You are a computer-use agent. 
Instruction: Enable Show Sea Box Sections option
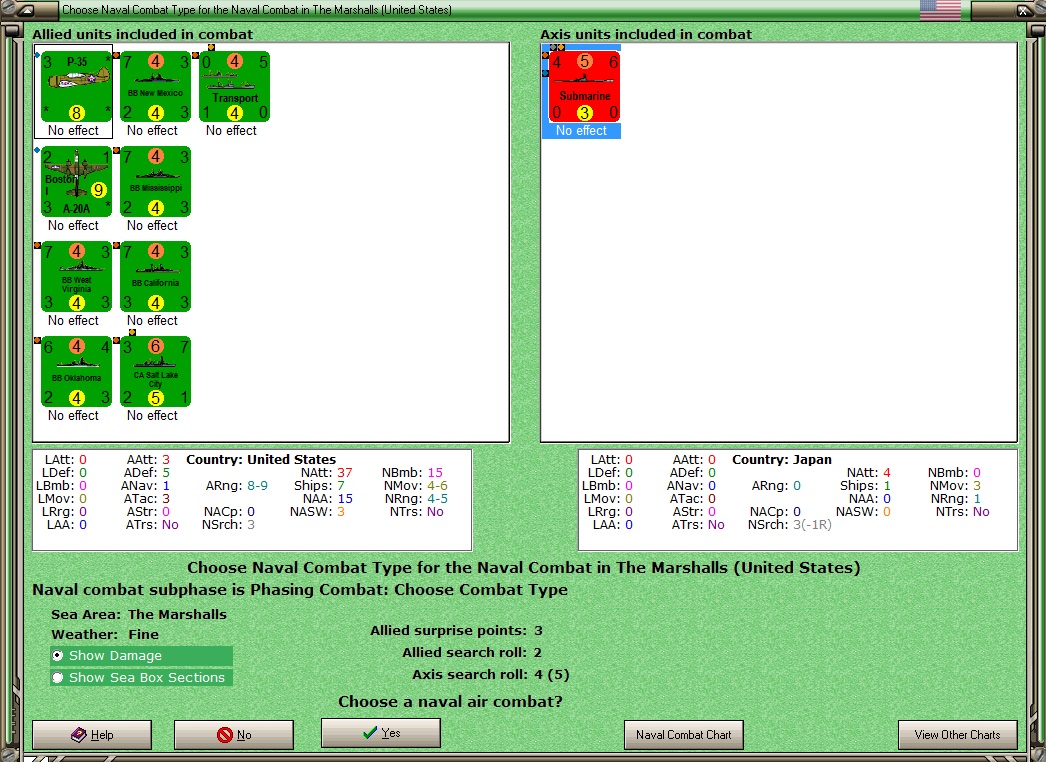[x=141, y=677]
